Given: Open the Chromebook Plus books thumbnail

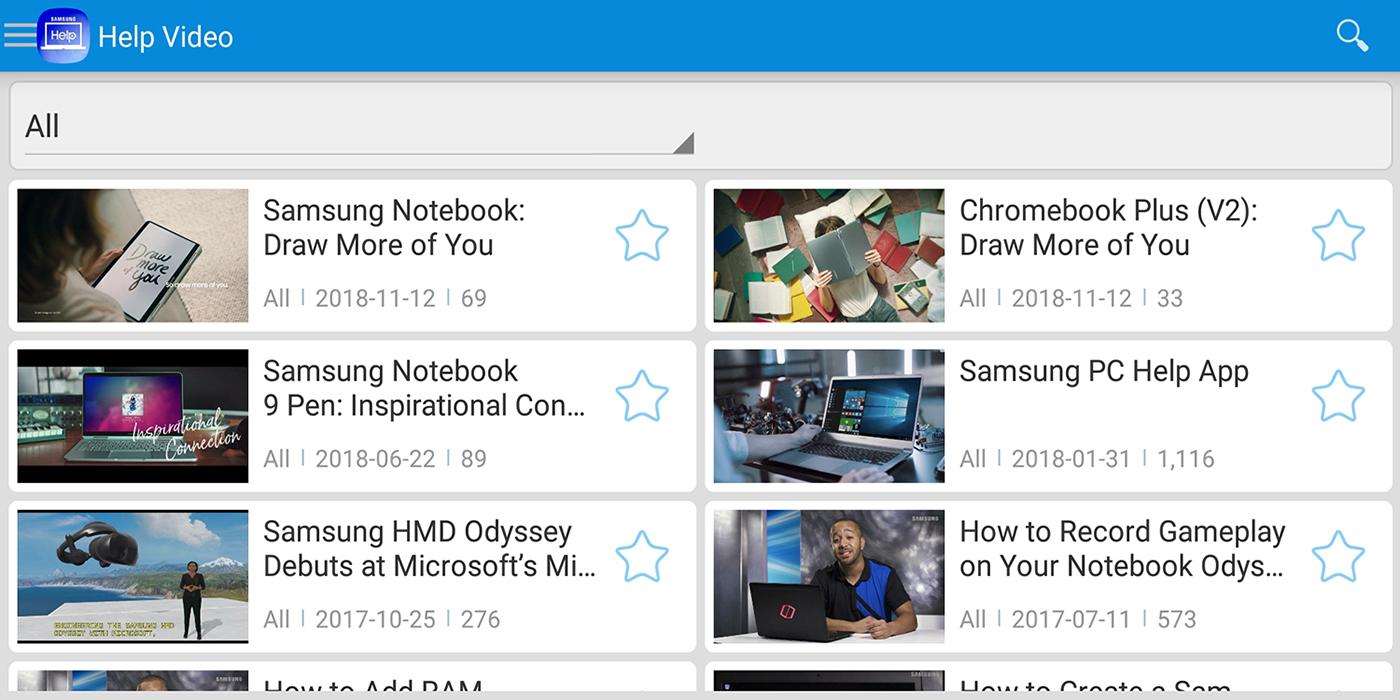Looking at the screenshot, I should tap(829, 256).
